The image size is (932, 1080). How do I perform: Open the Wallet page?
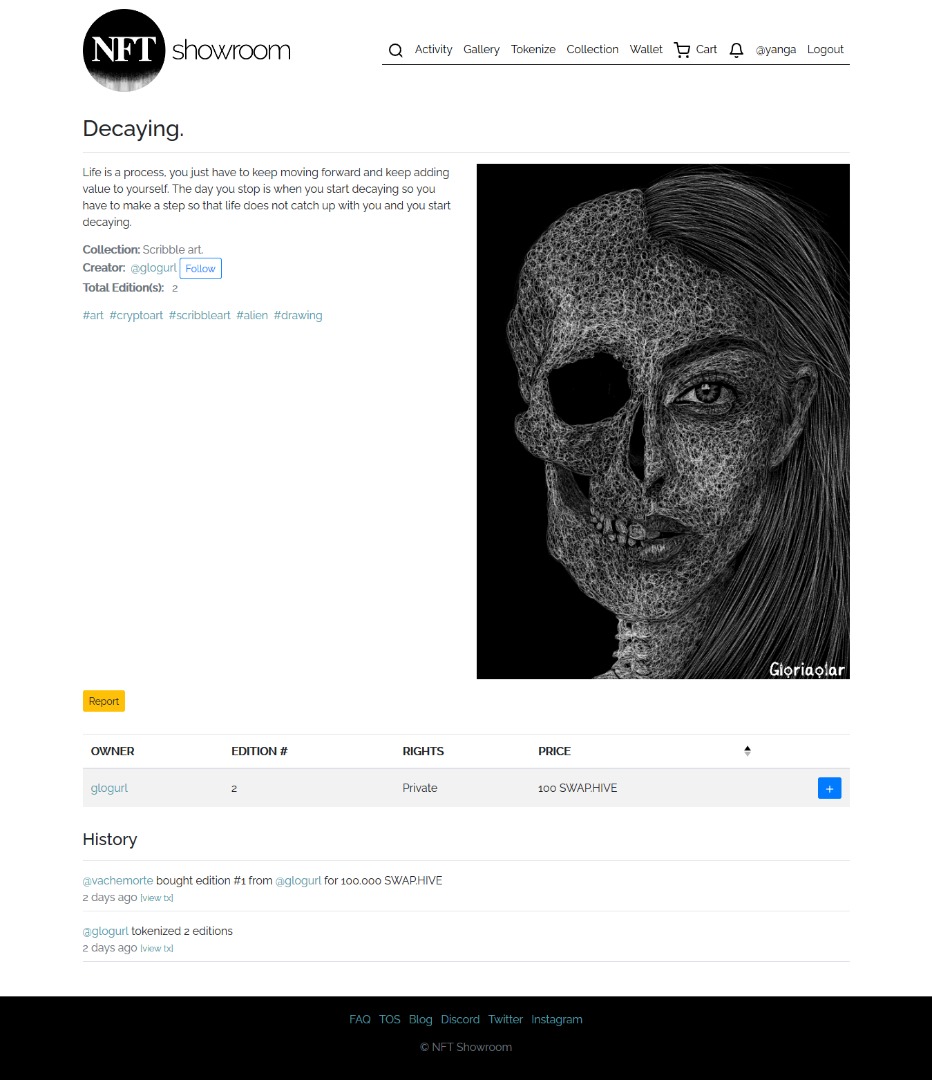pyautogui.click(x=646, y=50)
